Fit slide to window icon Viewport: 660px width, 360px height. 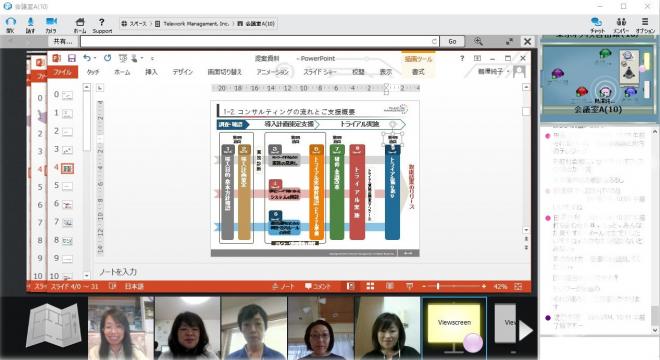pyautogui.click(x=518, y=286)
